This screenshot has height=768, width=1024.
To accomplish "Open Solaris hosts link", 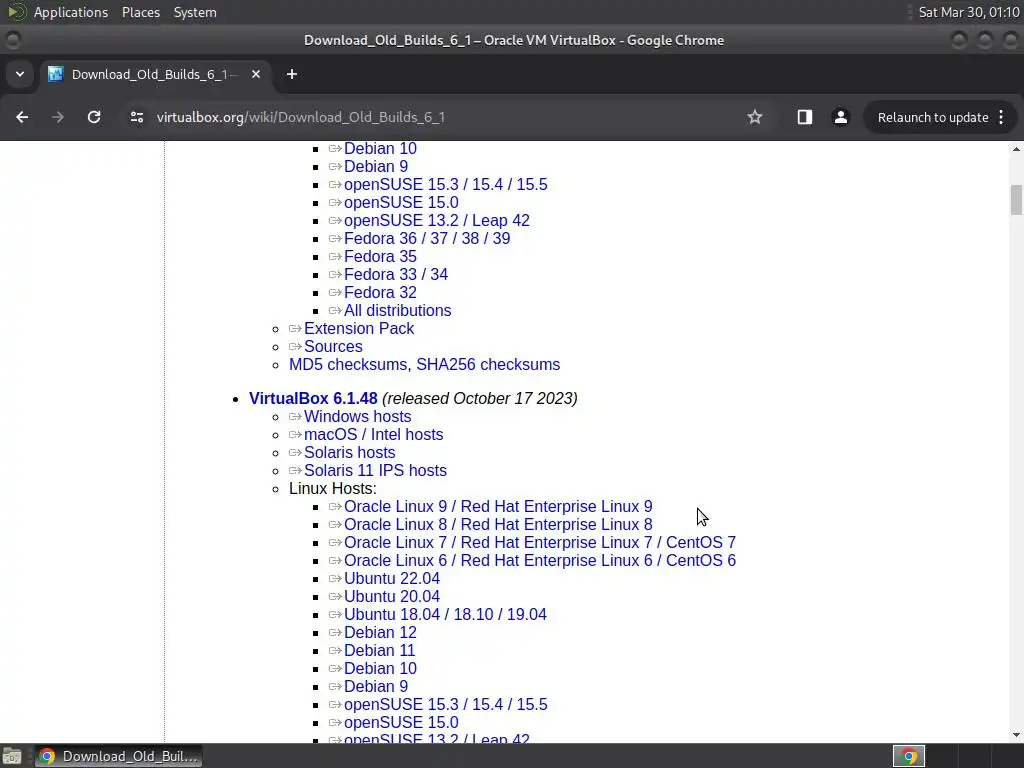I will 349,453.
